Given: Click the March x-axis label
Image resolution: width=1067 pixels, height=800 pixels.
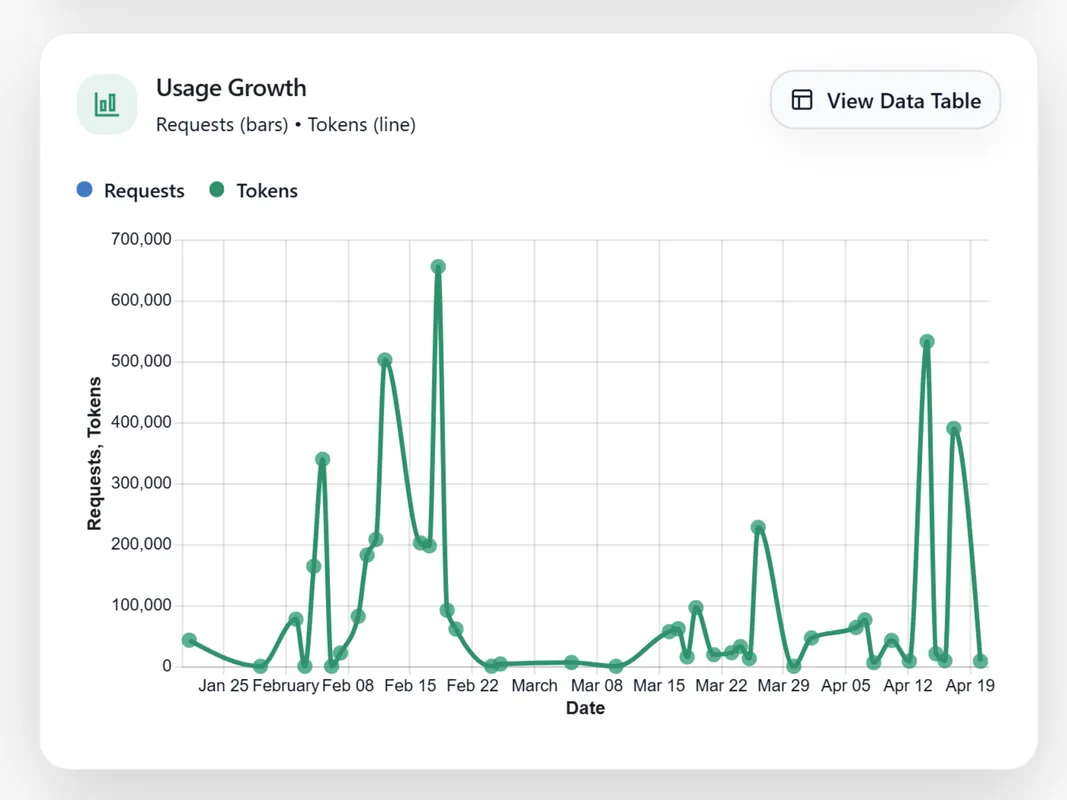Looking at the screenshot, I should click(534, 685).
